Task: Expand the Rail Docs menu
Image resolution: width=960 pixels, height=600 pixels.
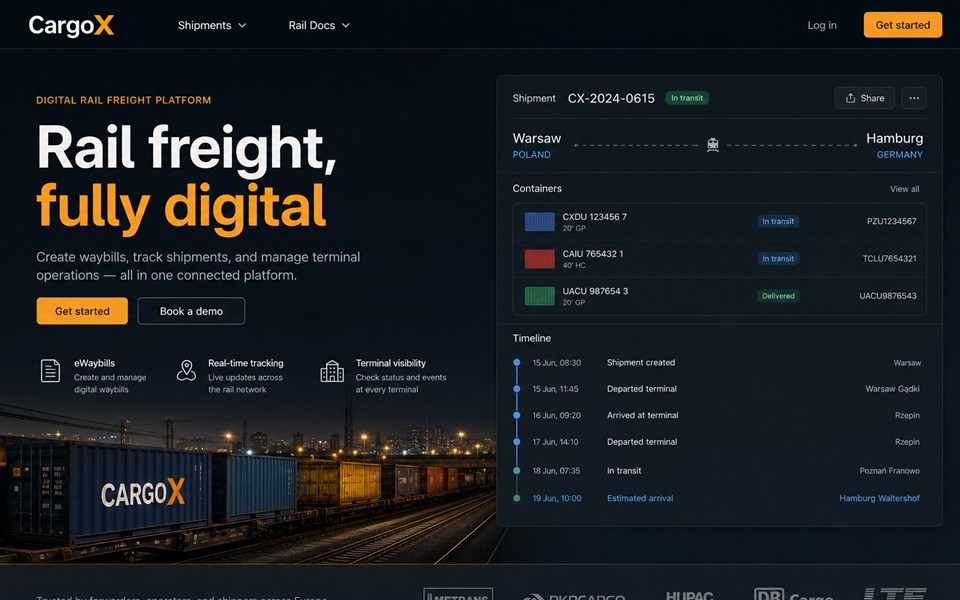Action: [x=319, y=25]
